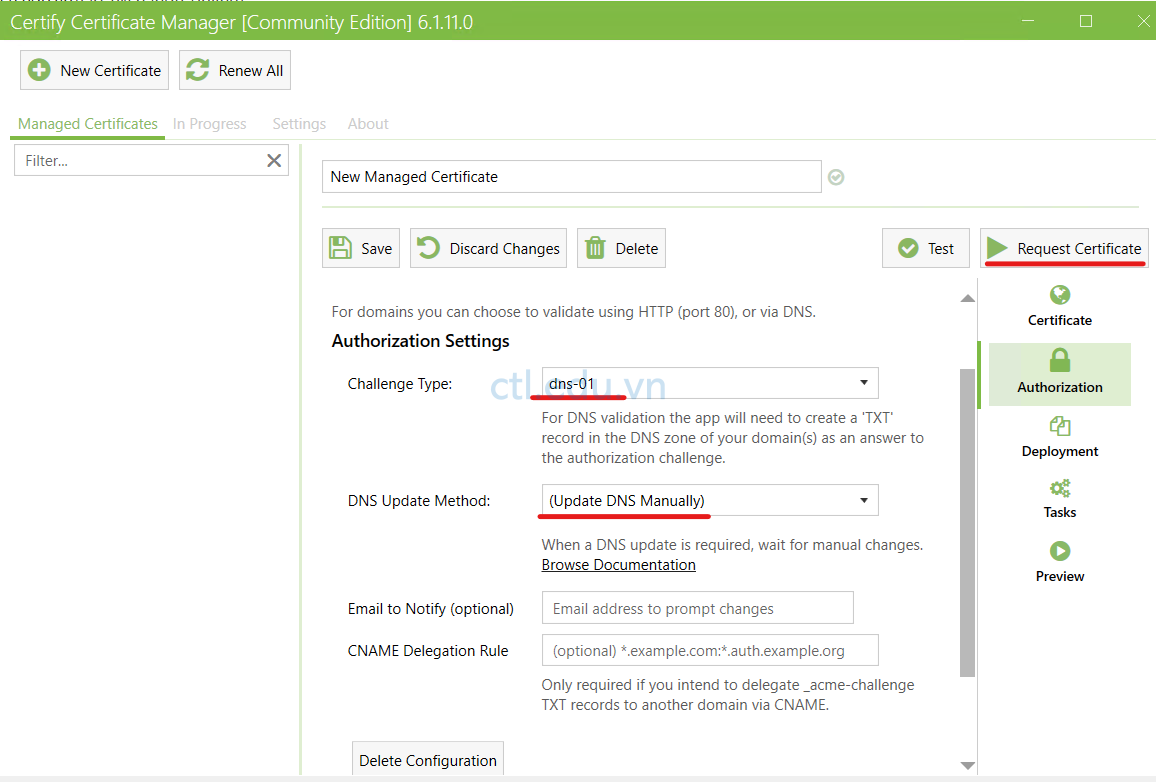Expand the DNS Update Method dropdown
Viewport: 1156px width, 782px height.
pyautogui.click(x=862, y=500)
